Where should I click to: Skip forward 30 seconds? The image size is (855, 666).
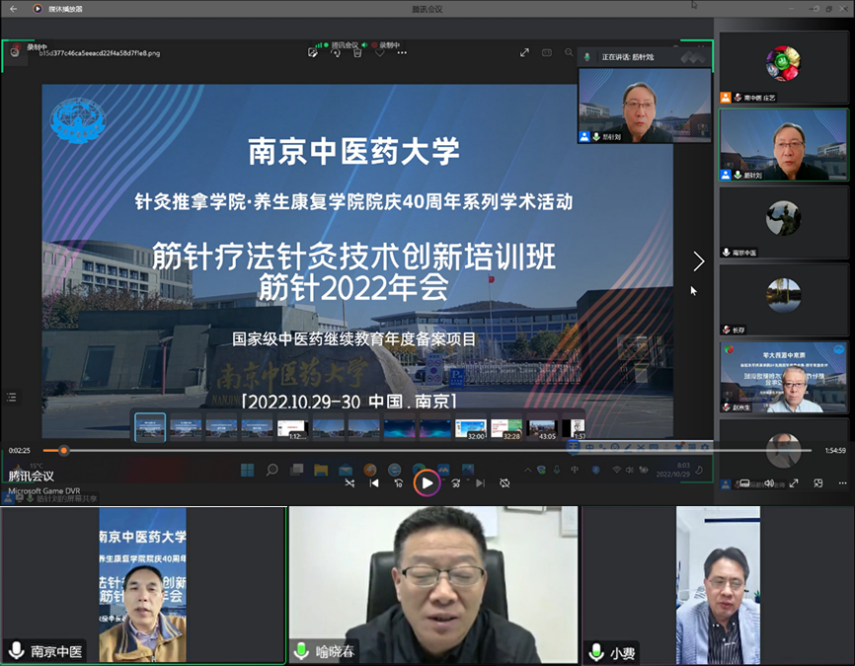tap(455, 483)
